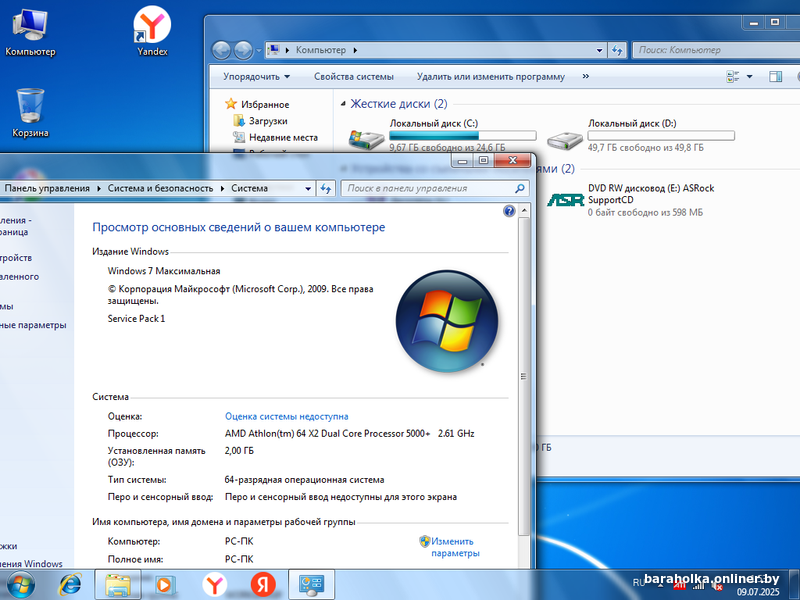Click the date 09.07.2025 in system tray
800x600 pixels.
tap(758, 592)
